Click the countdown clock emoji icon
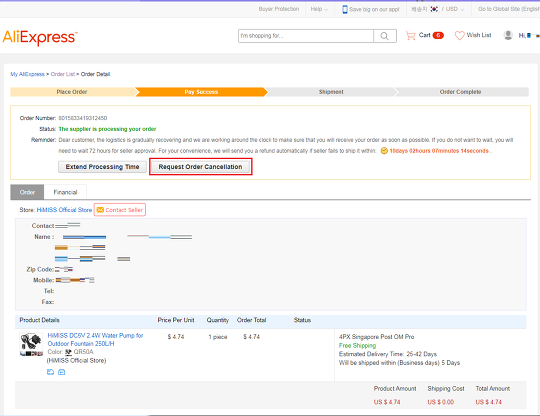Image resolution: width=540 pixels, height=416 pixels. pyautogui.click(x=384, y=150)
